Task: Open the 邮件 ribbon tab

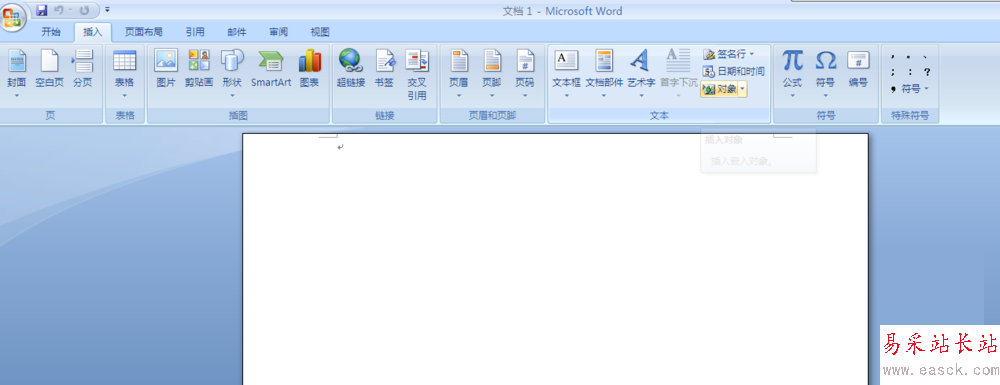Action: 237,32
